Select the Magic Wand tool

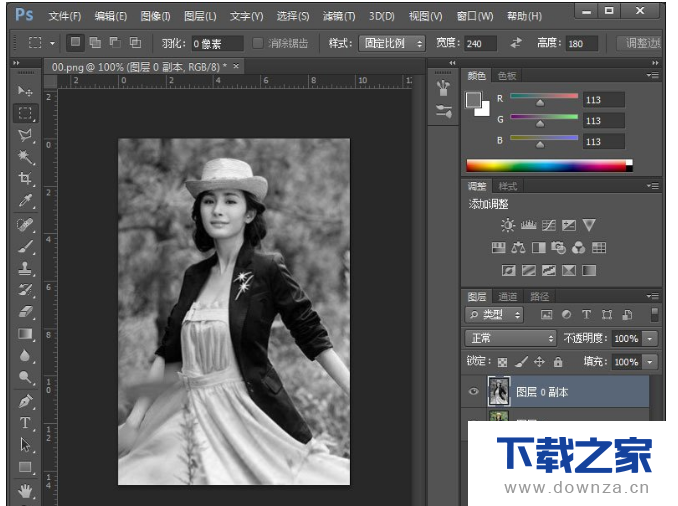pyautogui.click(x=25, y=157)
